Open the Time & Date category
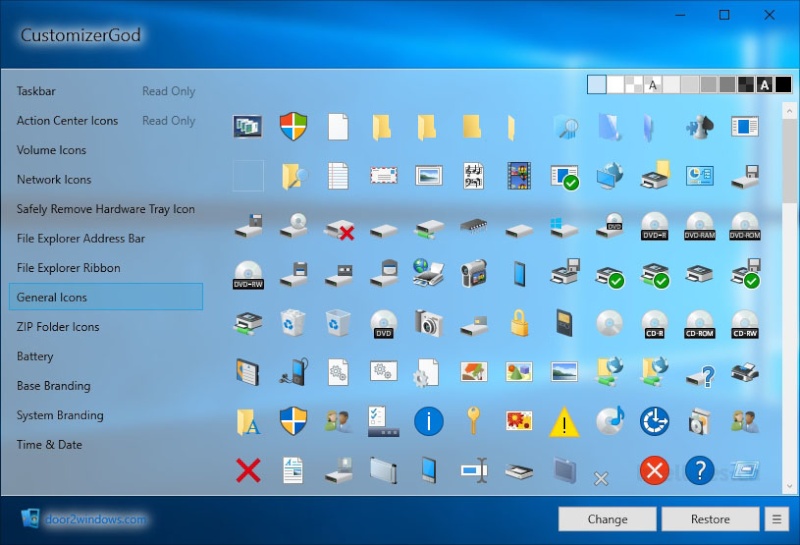Screen dimensions: 800x545 pyautogui.click(x=49, y=444)
